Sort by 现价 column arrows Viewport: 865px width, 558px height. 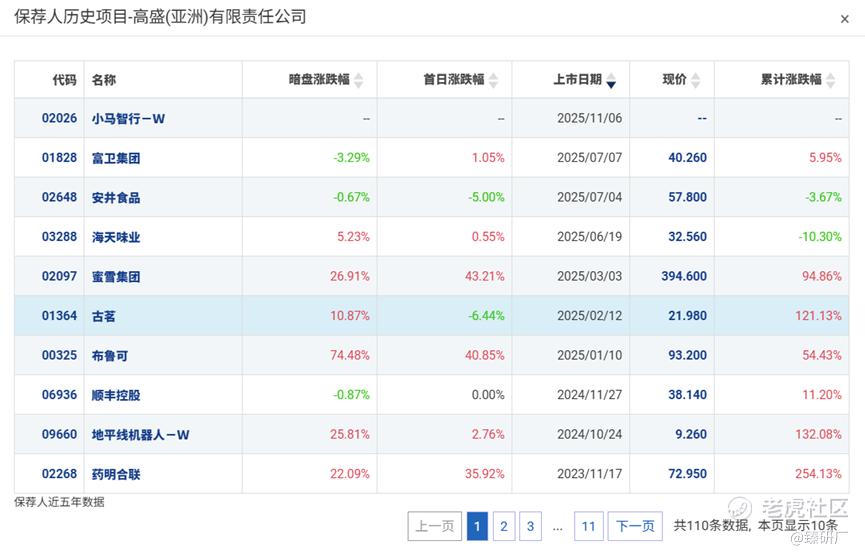pyautogui.click(x=695, y=81)
